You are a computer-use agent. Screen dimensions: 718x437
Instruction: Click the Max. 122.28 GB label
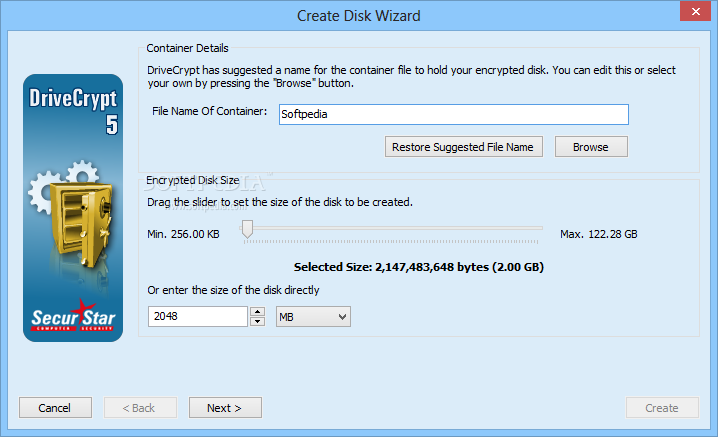(598, 234)
